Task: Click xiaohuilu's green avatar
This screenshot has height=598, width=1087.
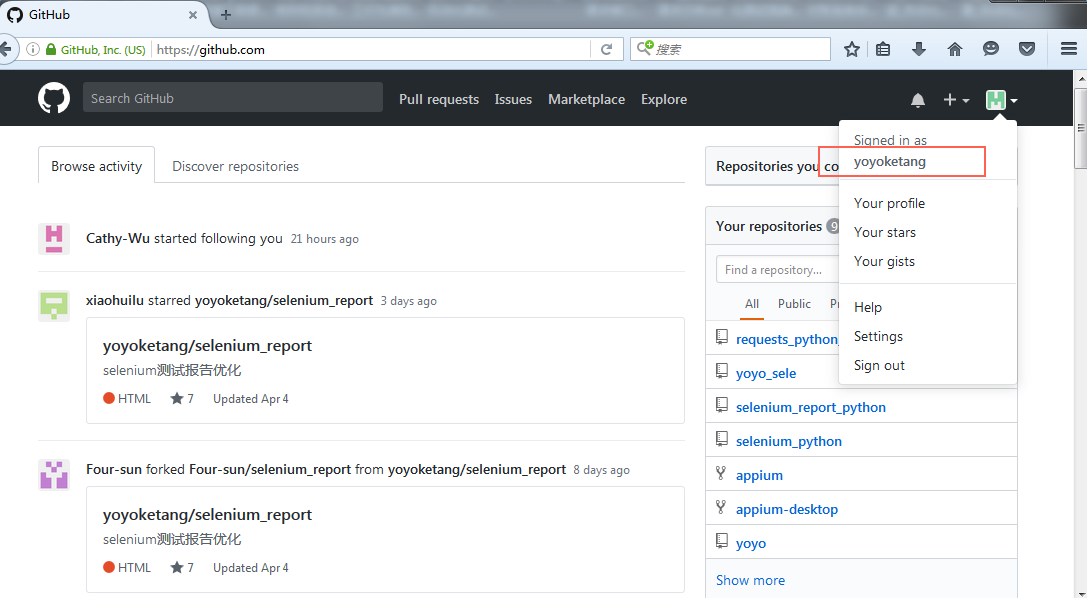Action: (53, 306)
